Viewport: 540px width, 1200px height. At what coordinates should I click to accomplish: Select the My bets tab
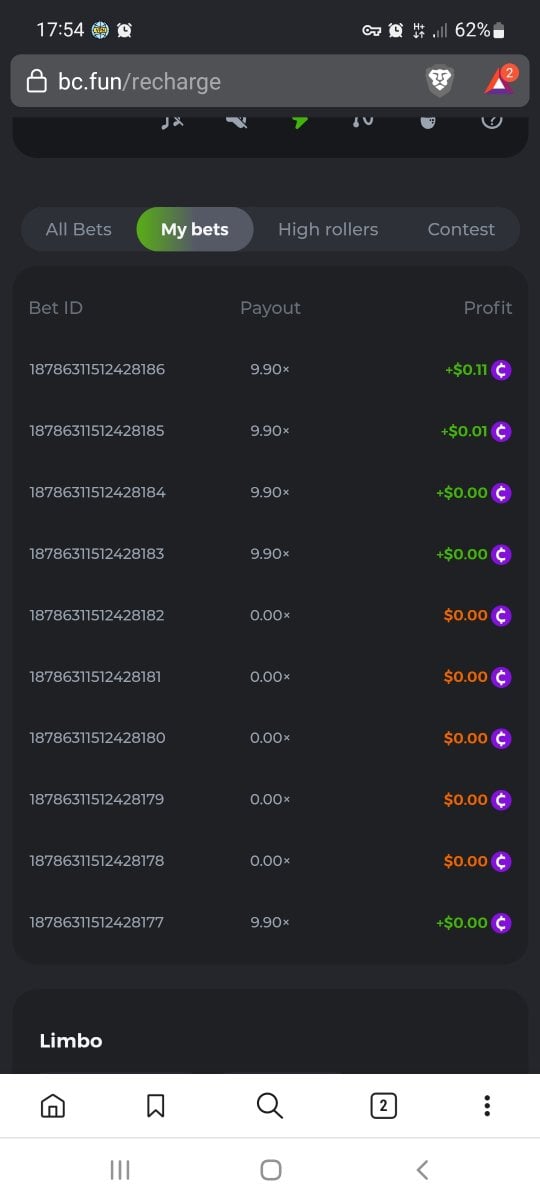click(x=195, y=229)
